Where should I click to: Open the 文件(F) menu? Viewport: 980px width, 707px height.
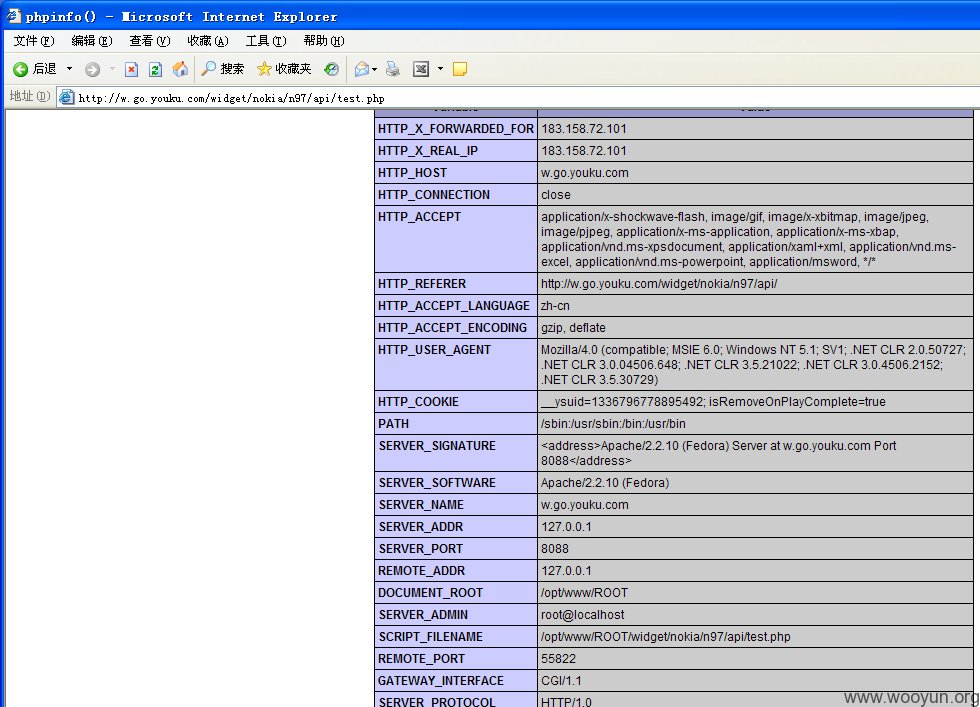coord(34,41)
